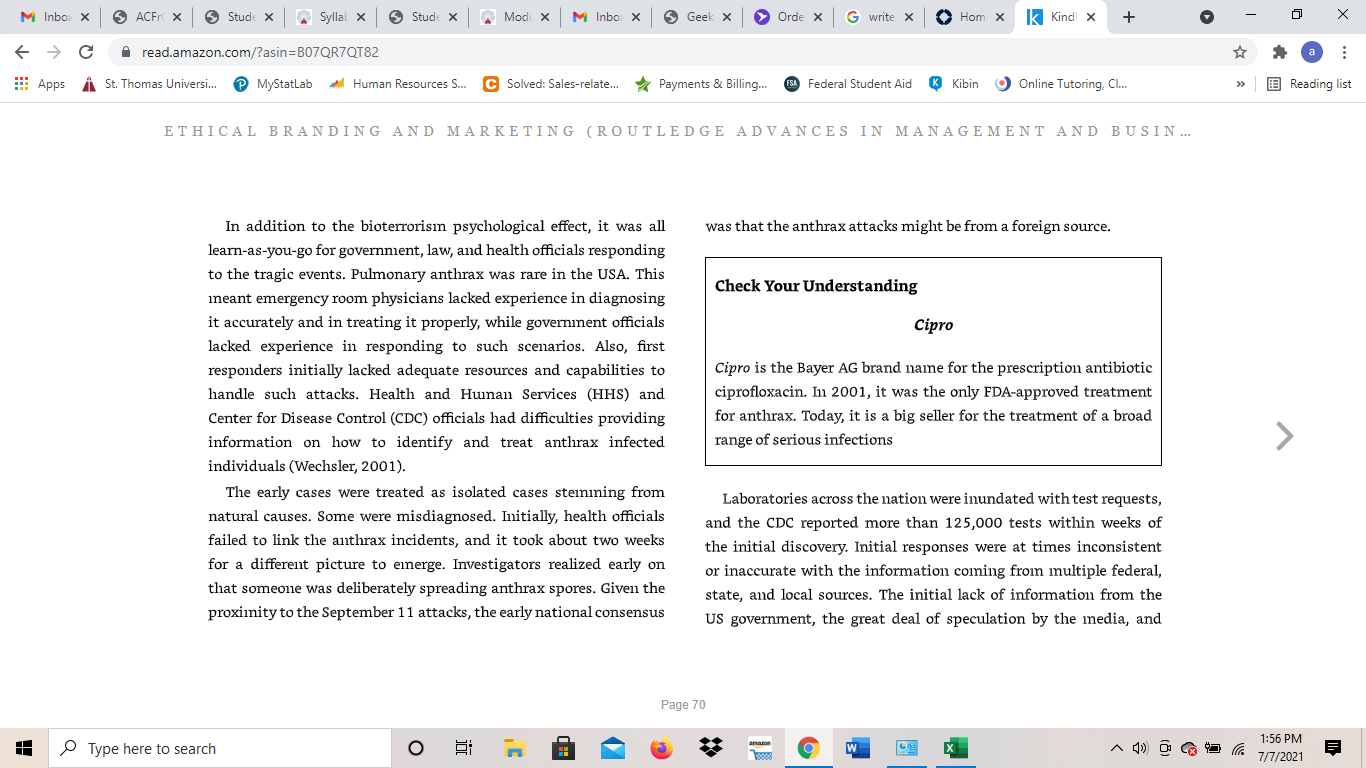Image resolution: width=1366 pixels, height=768 pixels.
Task: Open the Federal Student Aid bookmark
Action: [848, 84]
